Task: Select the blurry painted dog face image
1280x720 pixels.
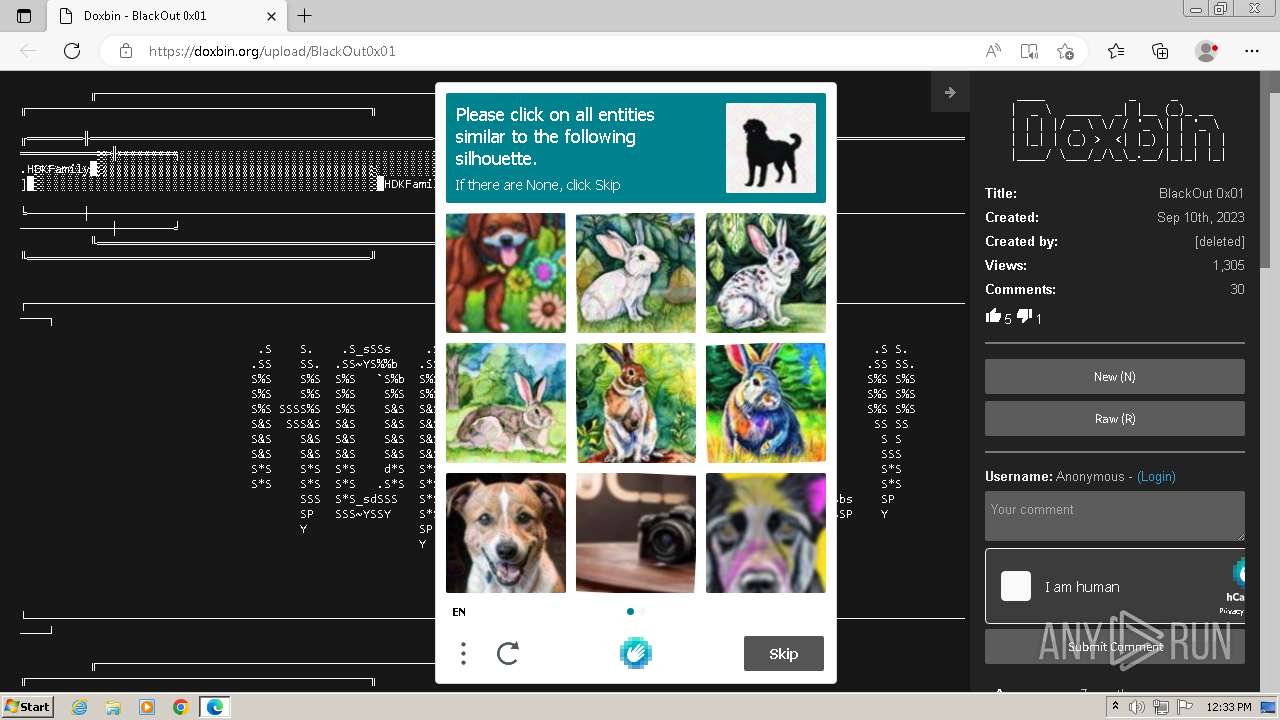Action: [766, 533]
